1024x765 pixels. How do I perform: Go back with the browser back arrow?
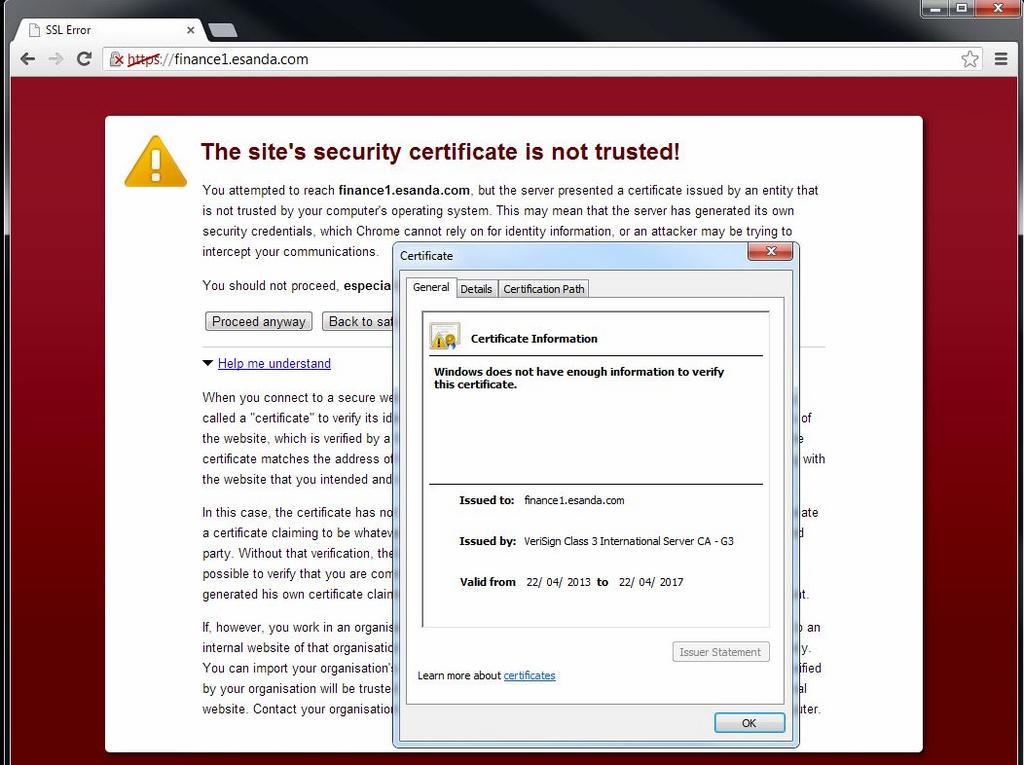pos(27,59)
